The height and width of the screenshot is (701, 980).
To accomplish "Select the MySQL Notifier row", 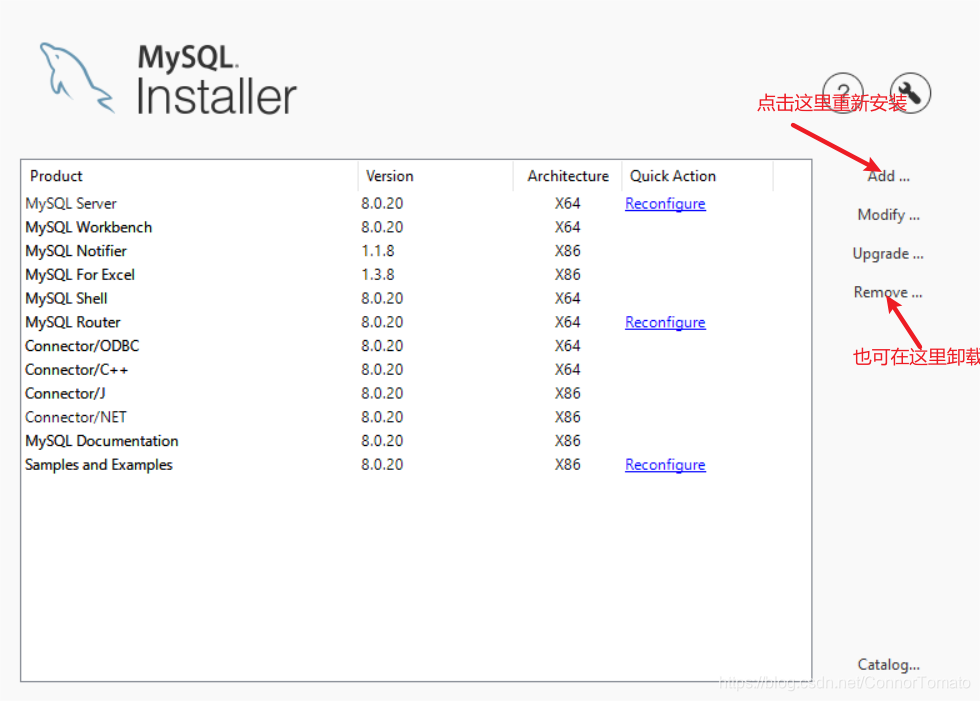I will pos(416,251).
